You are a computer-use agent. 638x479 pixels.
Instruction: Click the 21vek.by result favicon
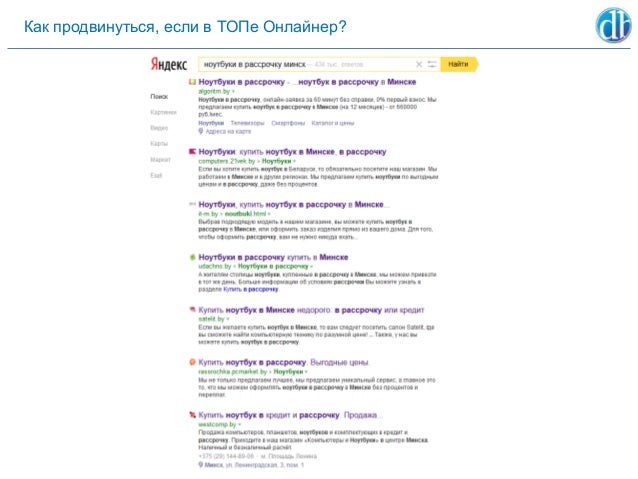coord(192,152)
